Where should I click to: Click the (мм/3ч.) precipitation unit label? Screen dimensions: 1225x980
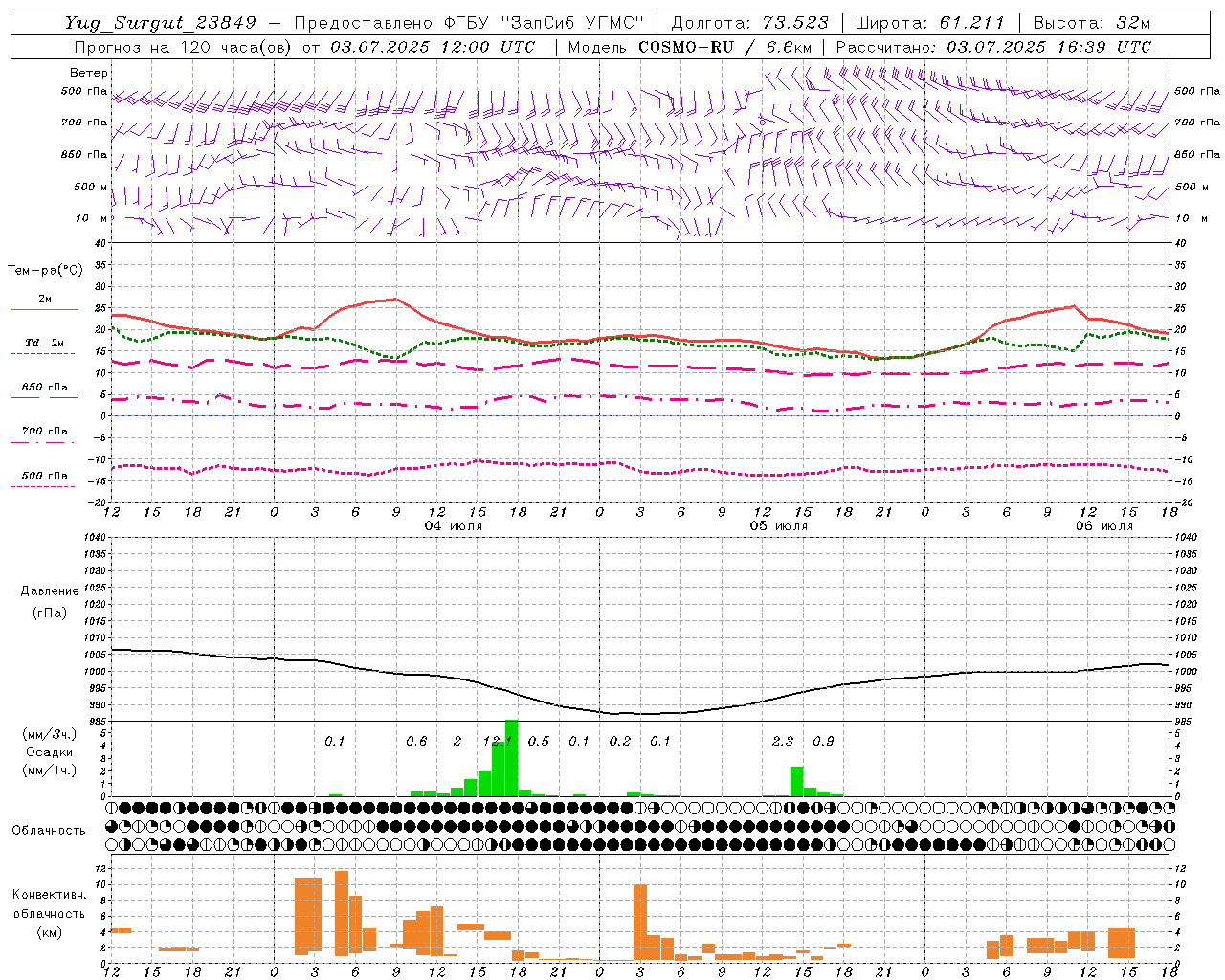(50, 734)
